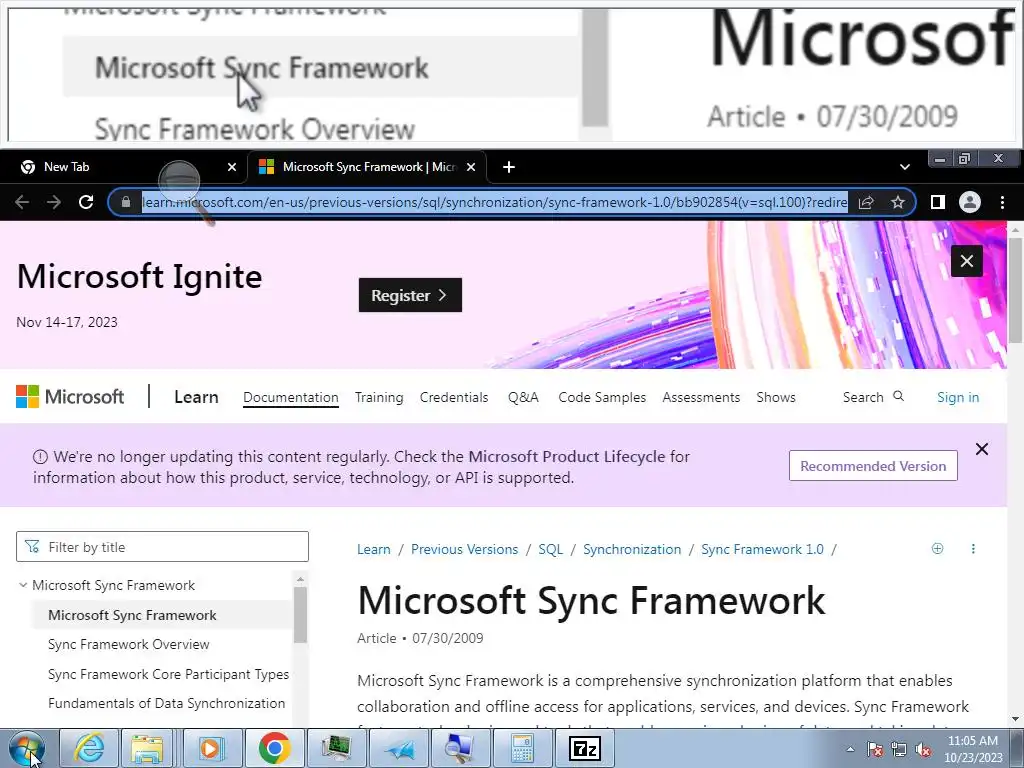
Task: Select the Microsoft Sync Framework browser tab
Action: coord(367,167)
